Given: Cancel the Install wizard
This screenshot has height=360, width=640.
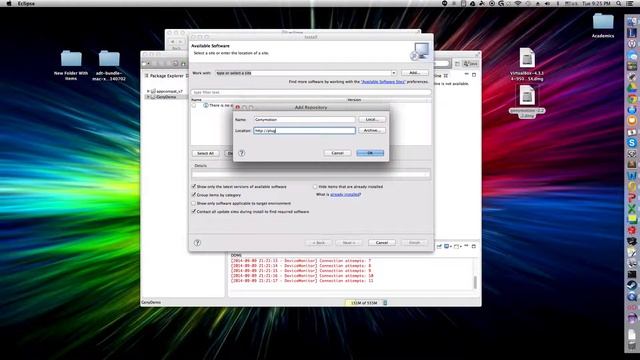Looking at the screenshot, I should tap(382, 242).
